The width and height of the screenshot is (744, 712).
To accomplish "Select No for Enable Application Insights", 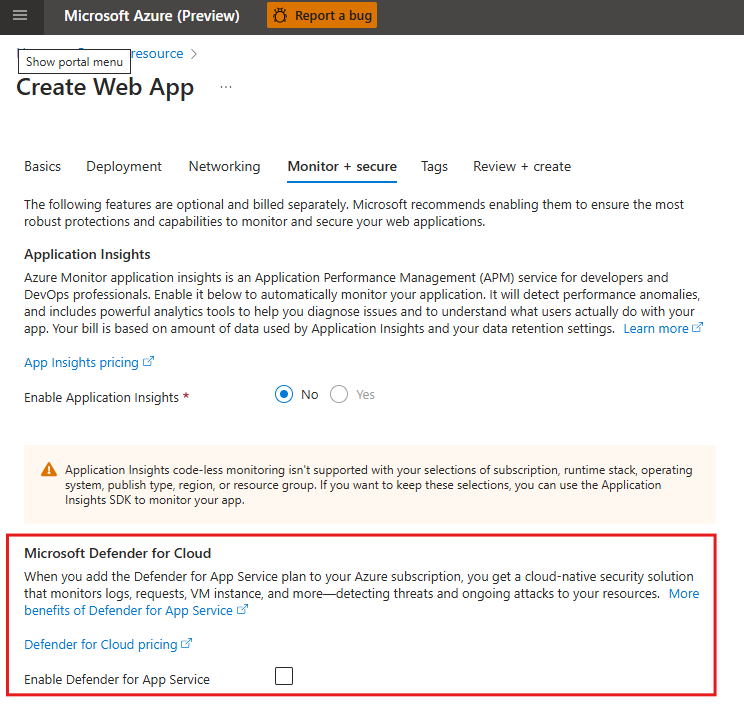I will (284, 395).
